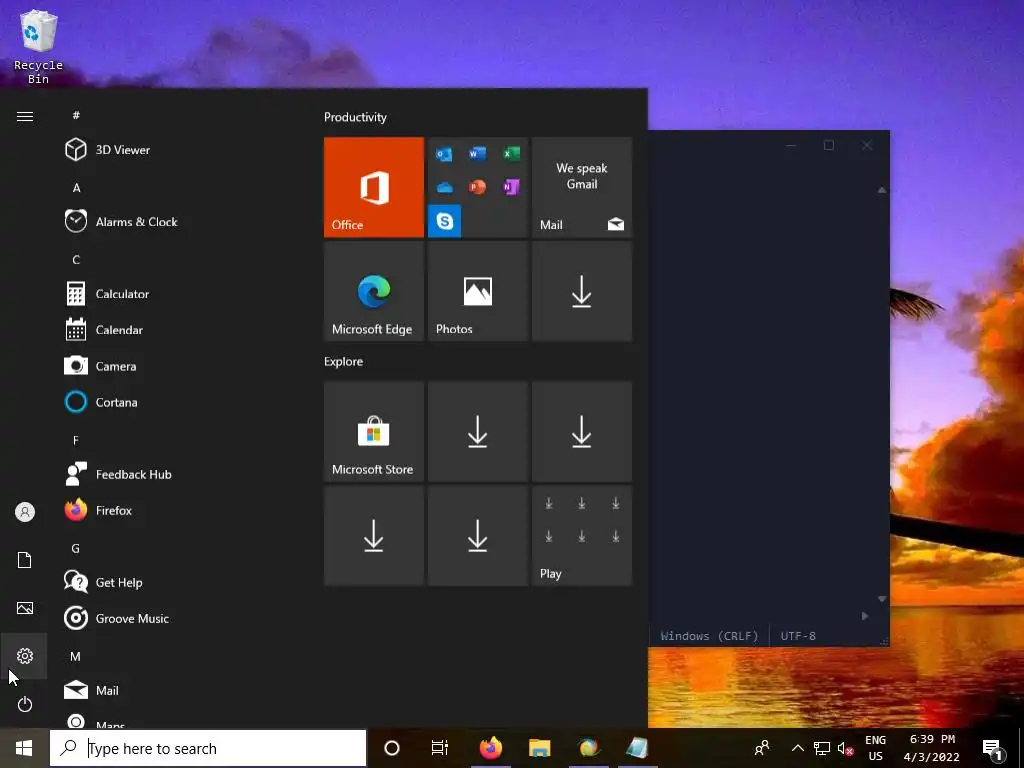Click the letter C group header
Image resolution: width=1024 pixels, height=768 pixels.
(x=76, y=260)
